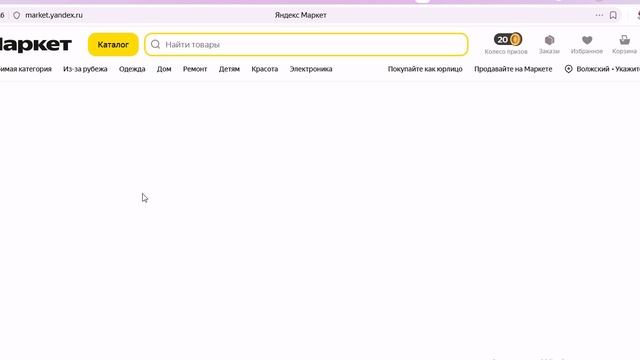Open the Корзина basket icon
Screen dimensions: 640x360
pyautogui.click(x=624, y=40)
